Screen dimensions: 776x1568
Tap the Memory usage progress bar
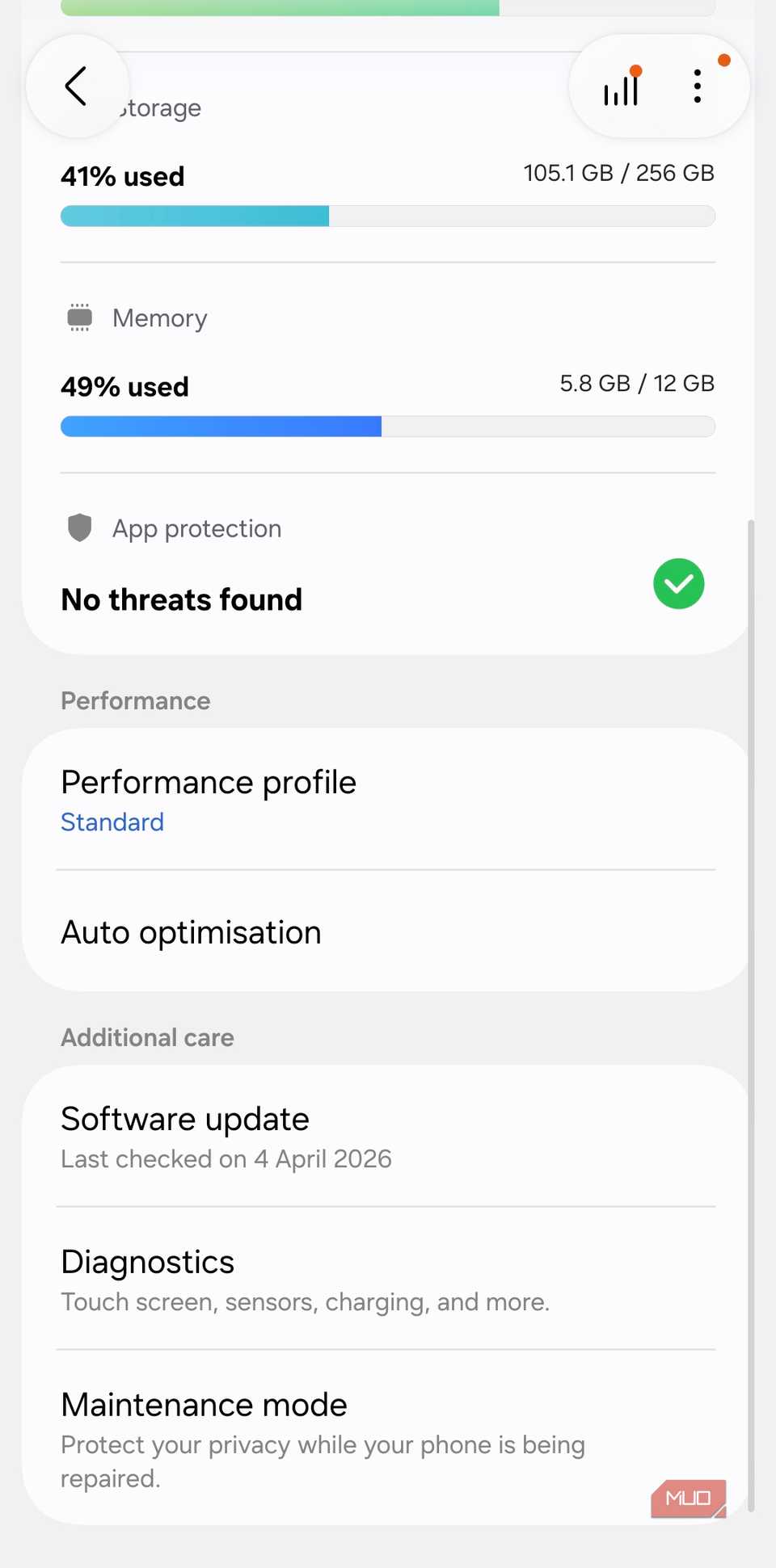pos(388,426)
